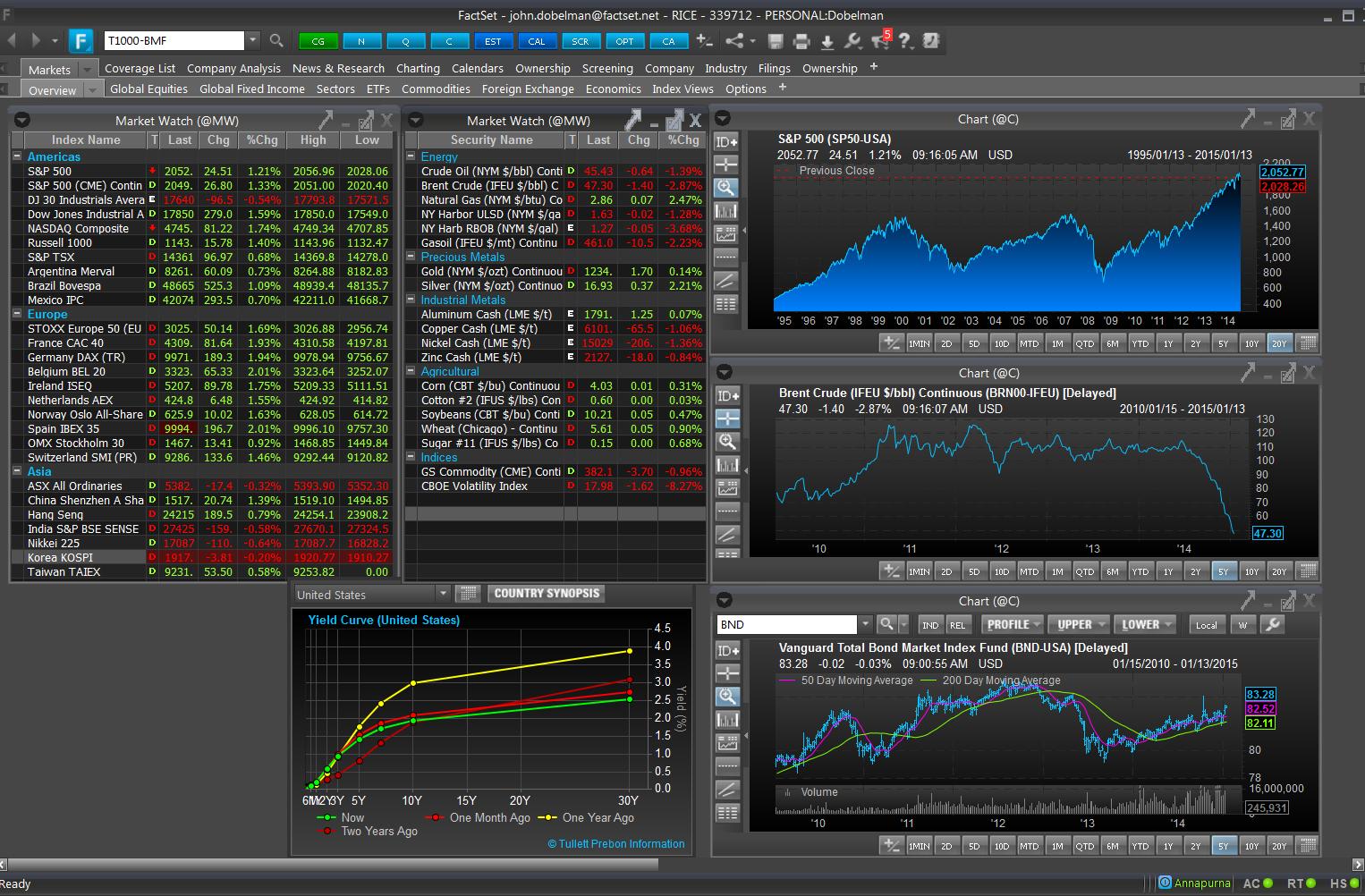
Task: Open the megaphone notifications with badge 5
Action: (x=880, y=41)
